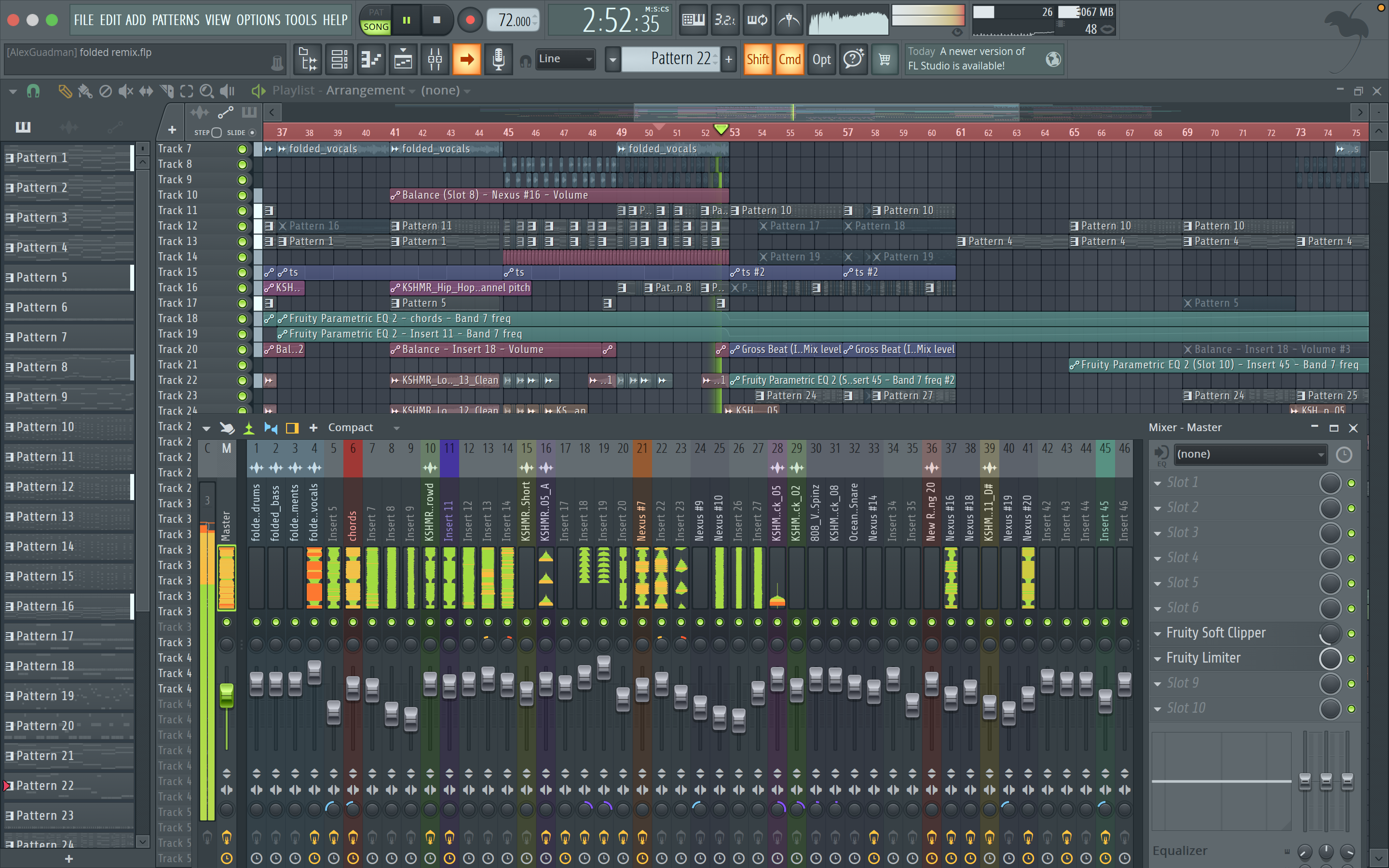
Task: Click the orange arrow toolbar icon
Action: pyautogui.click(x=467, y=59)
